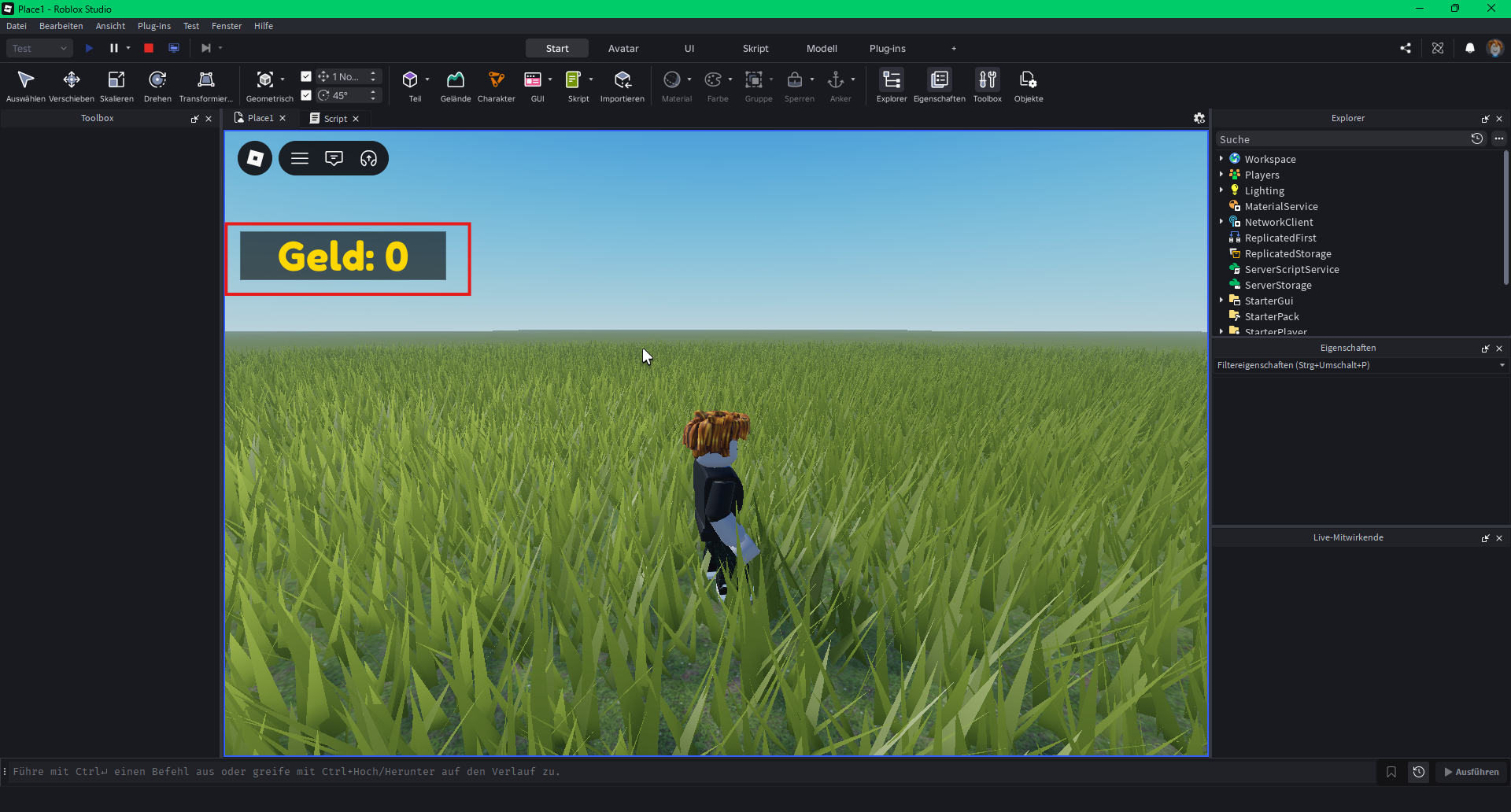Image resolution: width=1511 pixels, height=812 pixels.
Task: Expand the Players tree node
Action: [x=1221, y=175]
